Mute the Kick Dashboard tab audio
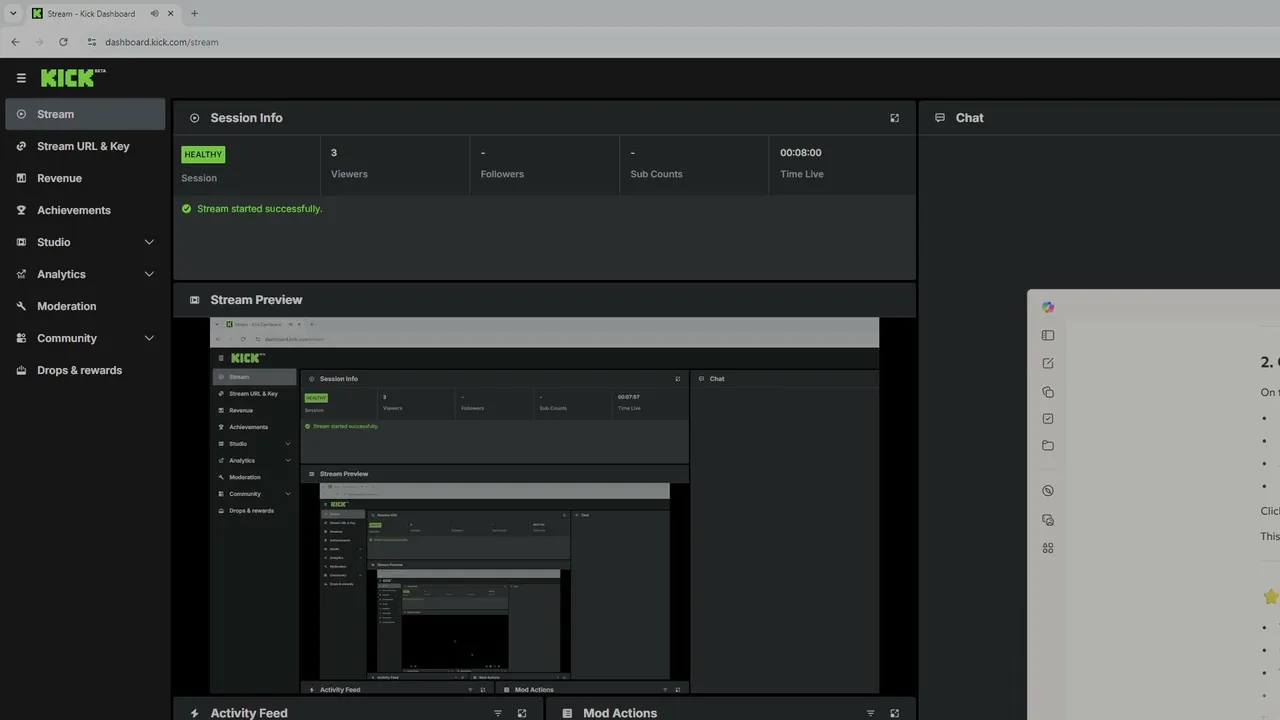The height and width of the screenshot is (720, 1280). pos(155,14)
